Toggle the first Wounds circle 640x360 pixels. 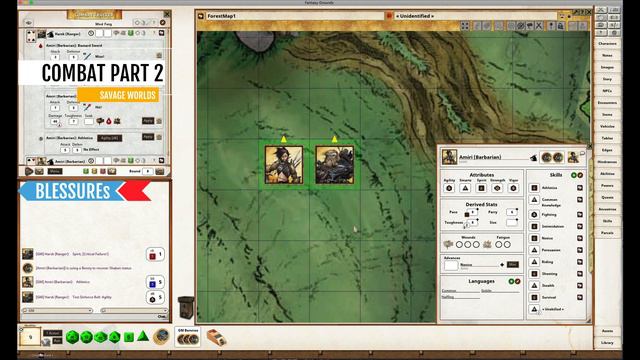pyautogui.click(x=459, y=244)
